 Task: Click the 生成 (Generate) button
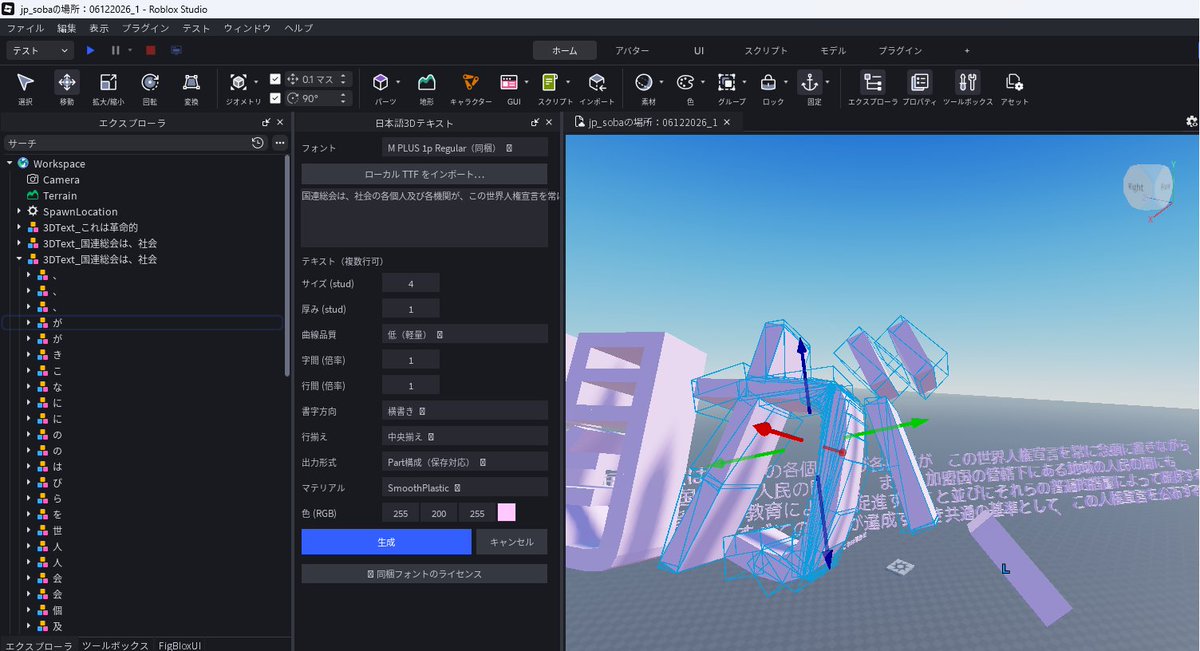386,541
